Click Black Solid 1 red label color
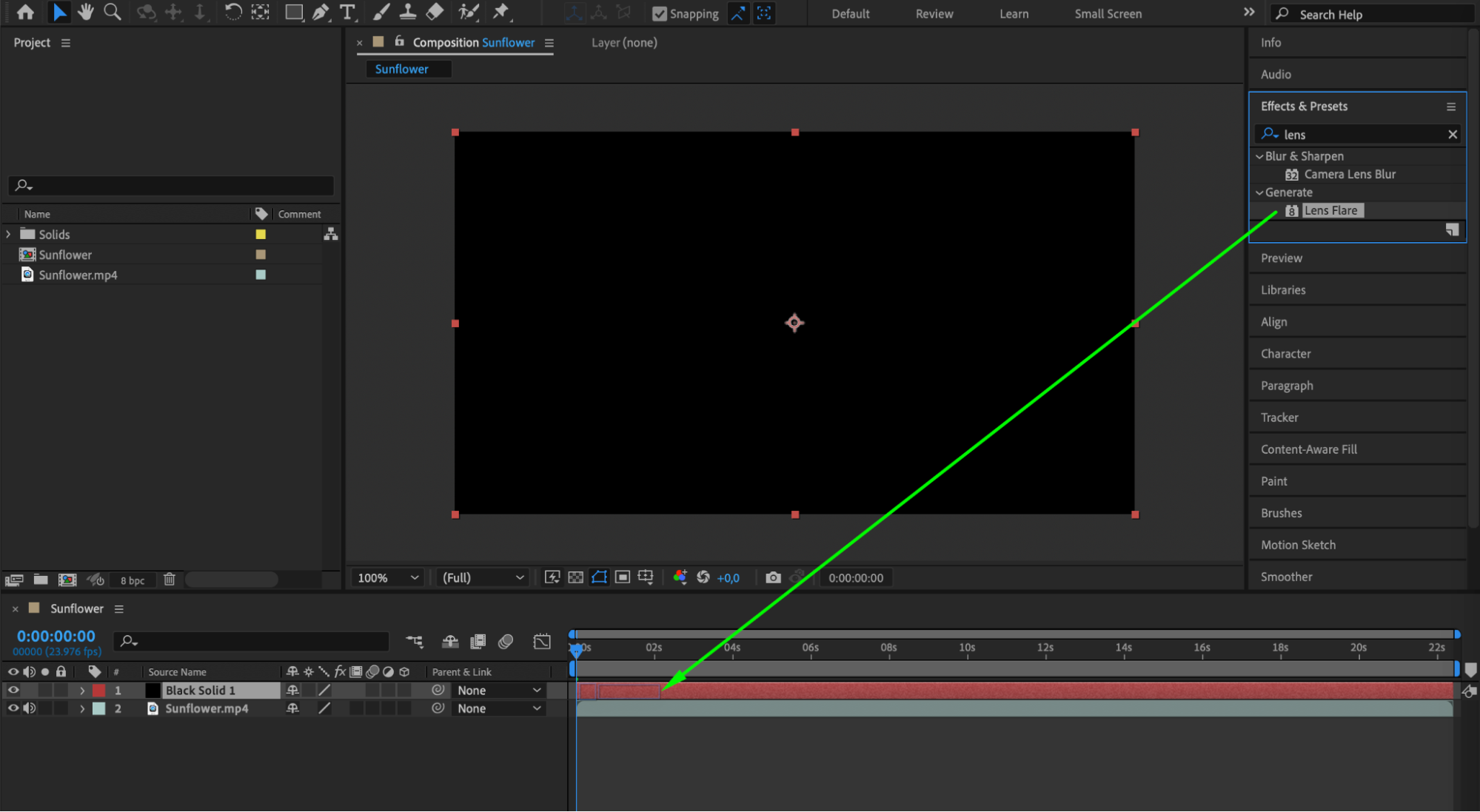The height and width of the screenshot is (812, 1480). 98,690
